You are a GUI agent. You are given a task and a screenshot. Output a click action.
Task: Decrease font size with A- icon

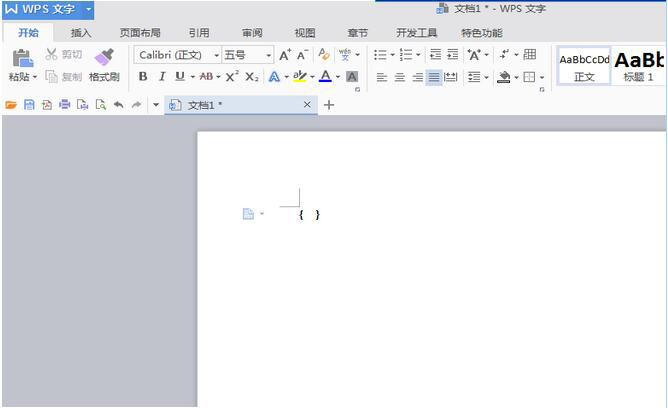[302, 55]
